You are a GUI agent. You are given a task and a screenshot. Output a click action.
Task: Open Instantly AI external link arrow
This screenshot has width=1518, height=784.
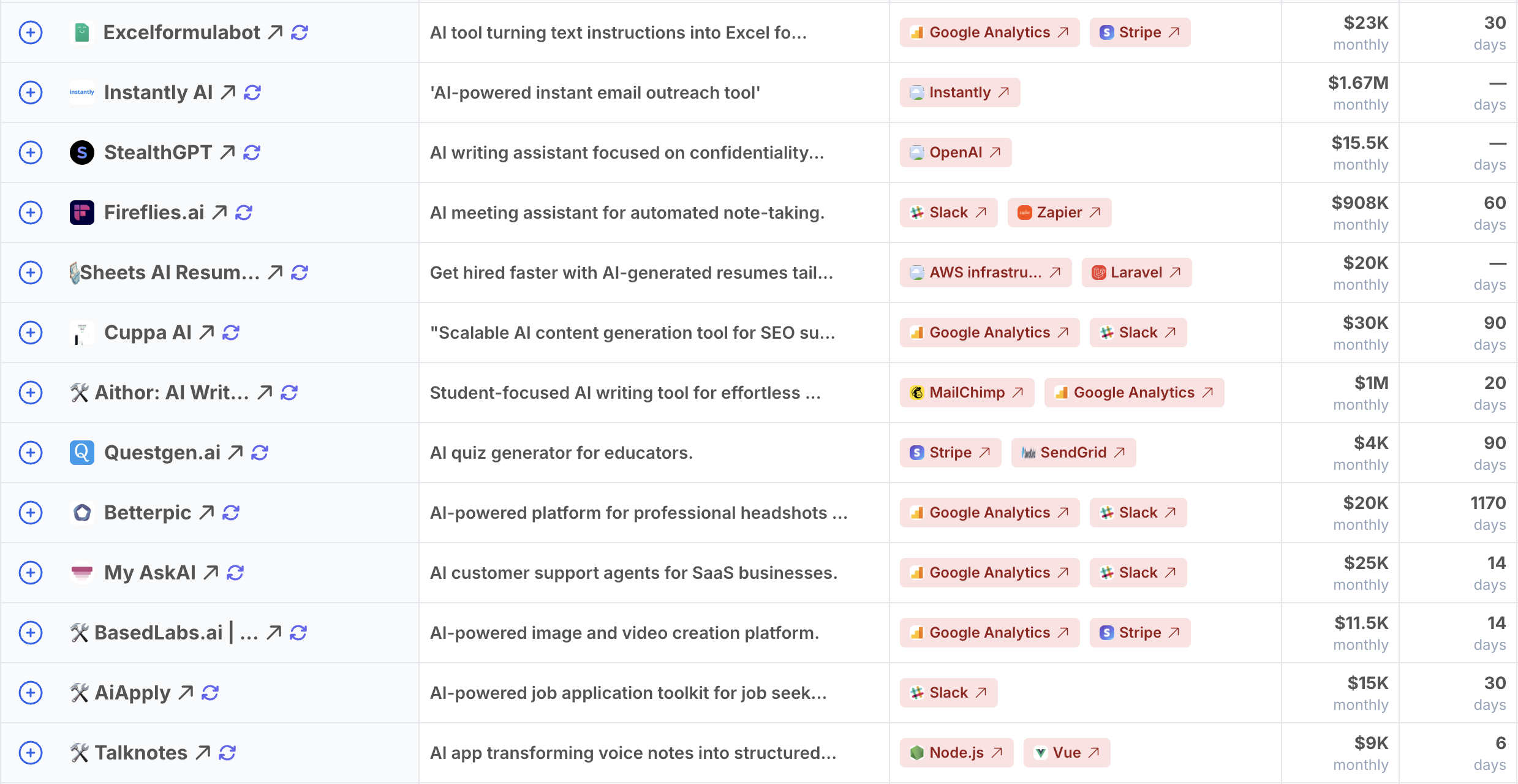click(x=228, y=92)
